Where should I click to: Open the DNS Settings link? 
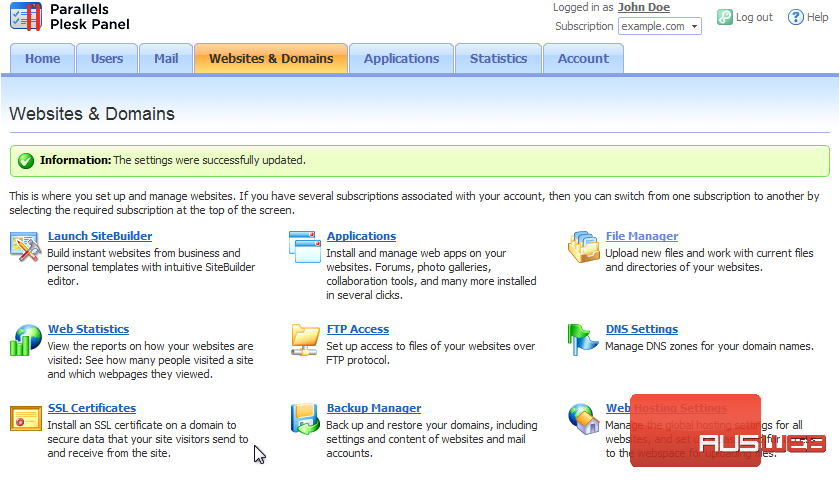[641, 329]
